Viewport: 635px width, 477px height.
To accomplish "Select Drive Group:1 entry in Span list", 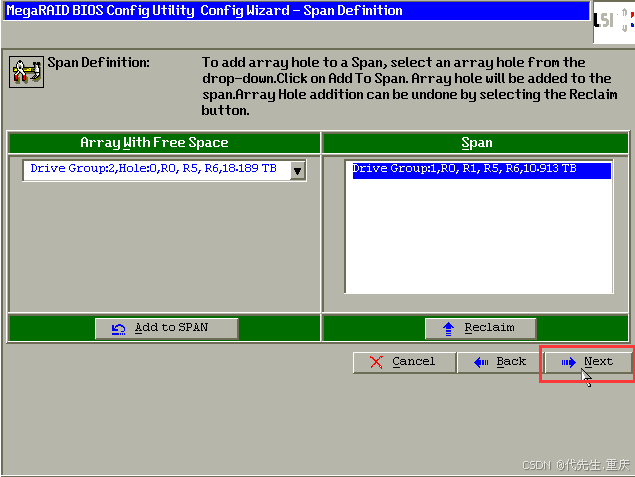I will click(x=481, y=169).
